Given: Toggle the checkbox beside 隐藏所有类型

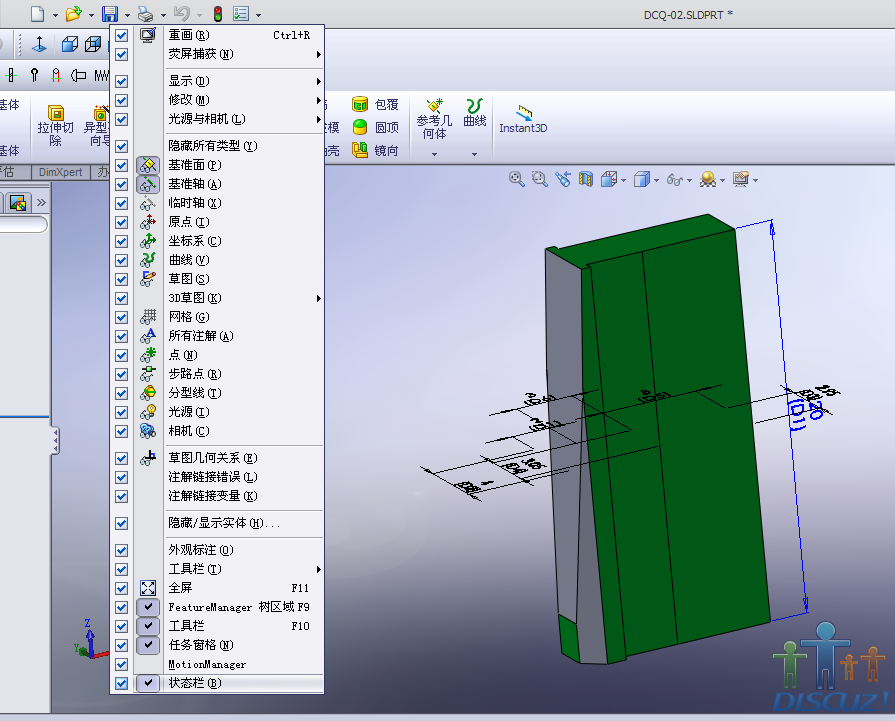Looking at the screenshot, I should click(x=121, y=146).
